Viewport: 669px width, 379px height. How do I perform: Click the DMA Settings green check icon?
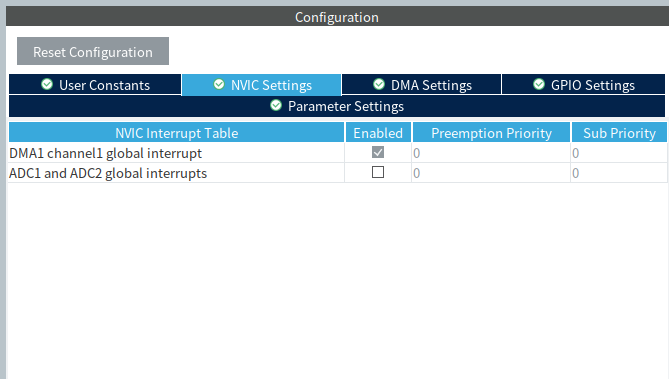pyautogui.click(x=379, y=84)
